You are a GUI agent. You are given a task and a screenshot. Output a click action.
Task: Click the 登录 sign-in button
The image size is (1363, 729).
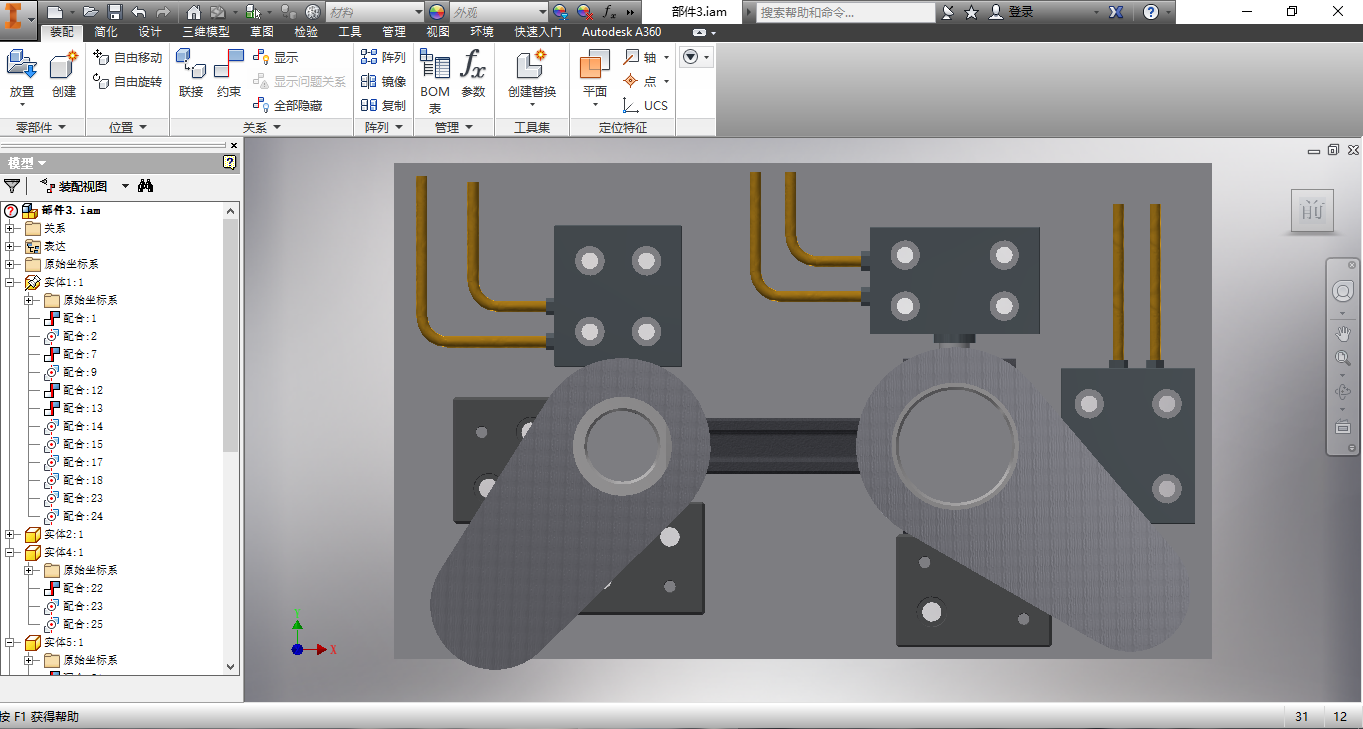click(1012, 12)
